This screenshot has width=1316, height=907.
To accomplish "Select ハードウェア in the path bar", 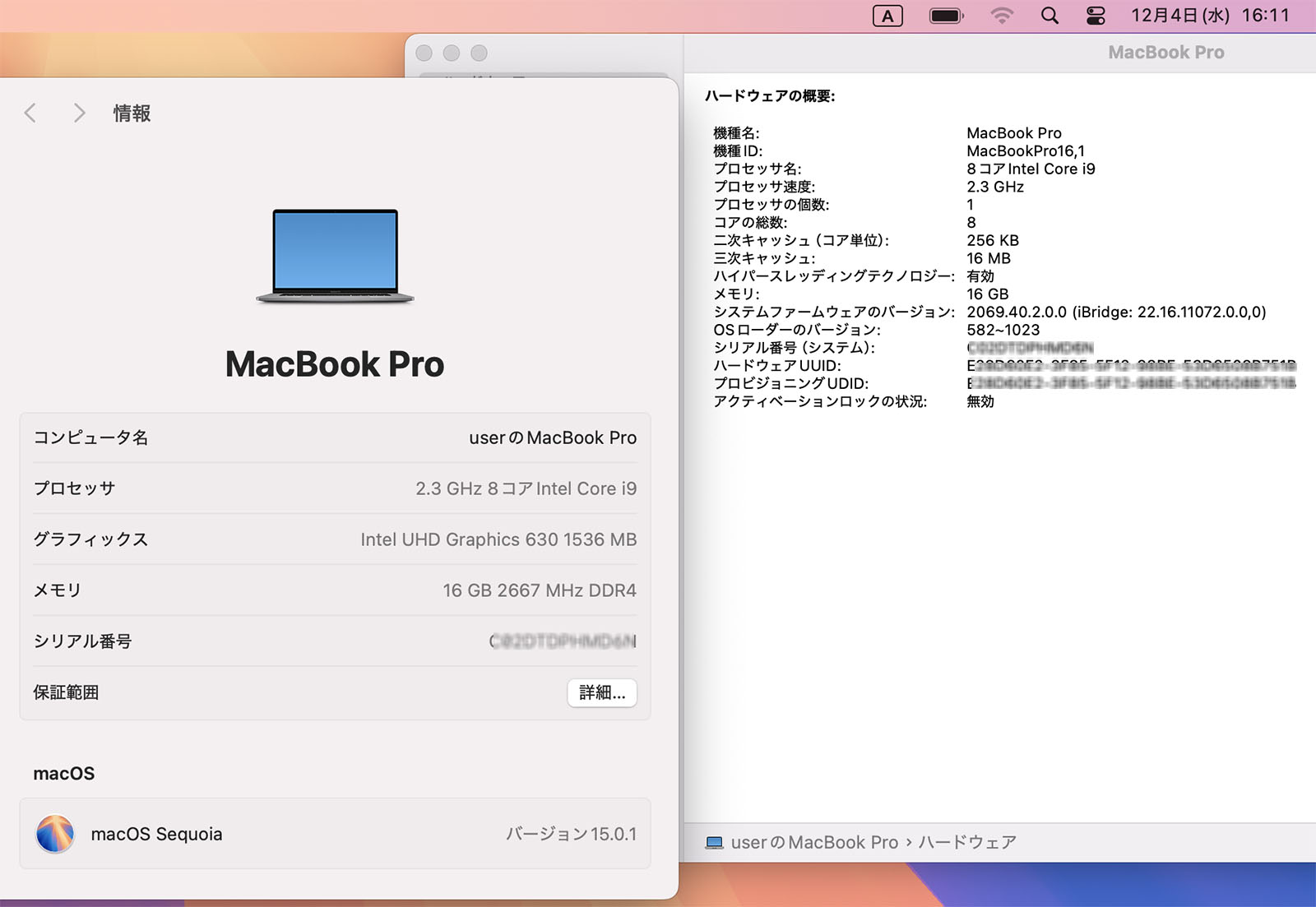I will pos(967,842).
